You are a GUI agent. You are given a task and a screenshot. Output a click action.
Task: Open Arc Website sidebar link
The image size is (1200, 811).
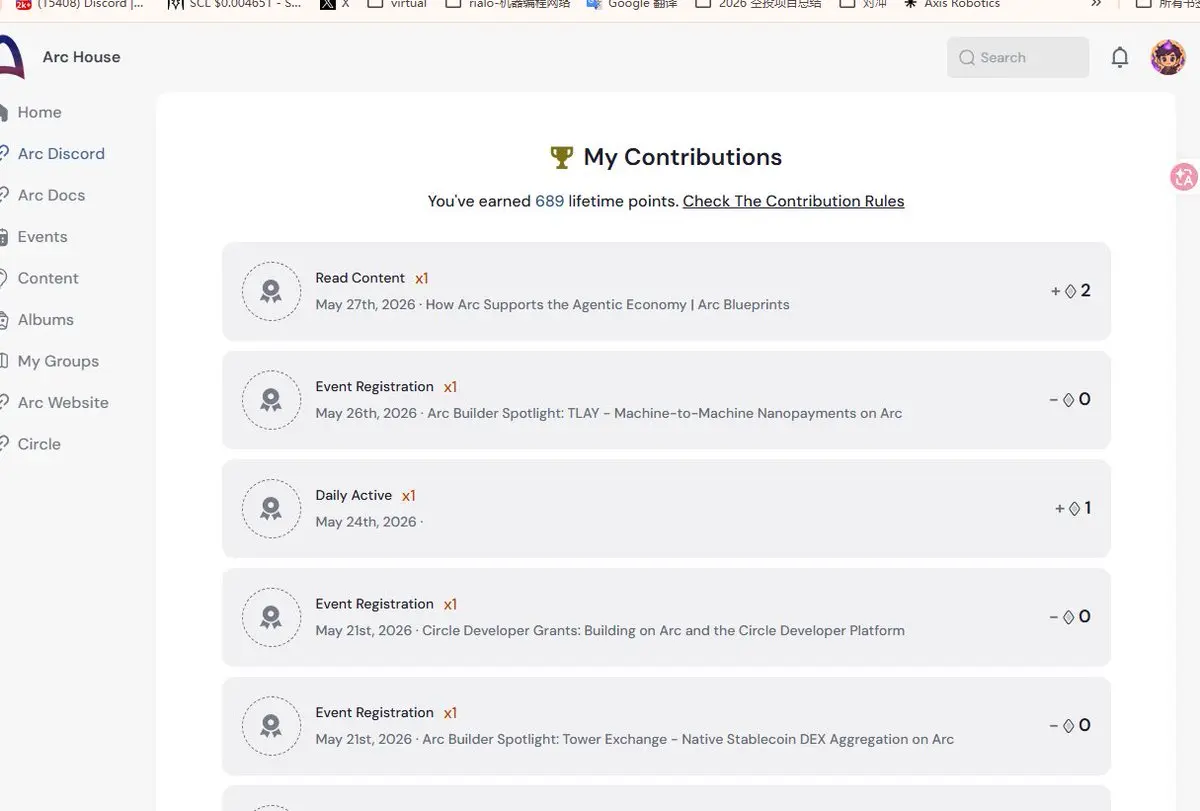coord(63,403)
